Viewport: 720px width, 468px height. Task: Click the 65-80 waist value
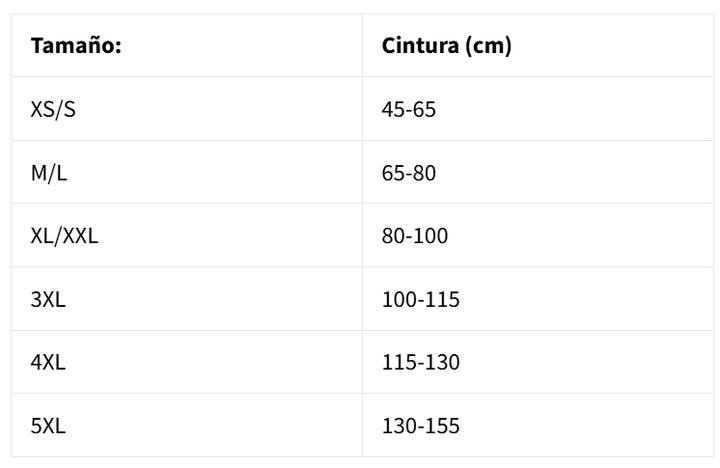pos(409,173)
